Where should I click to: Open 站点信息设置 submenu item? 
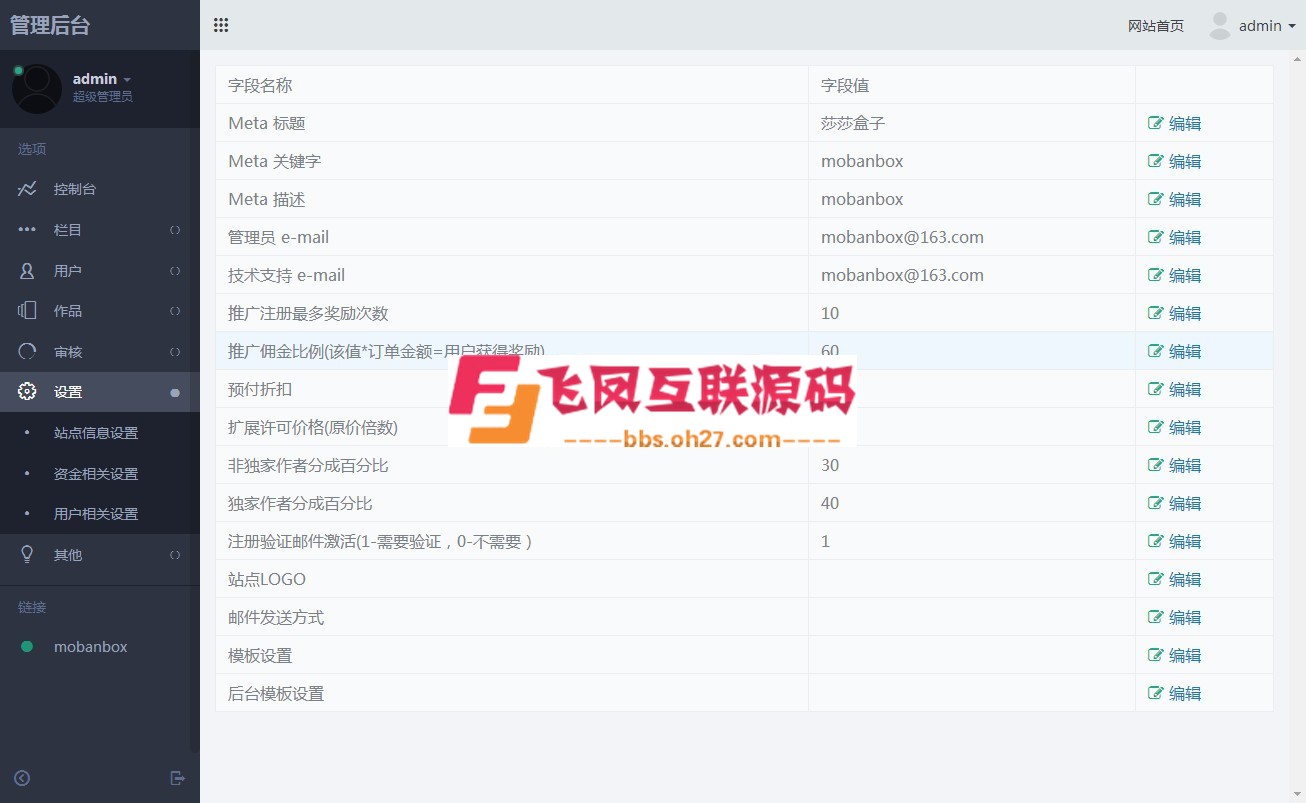point(96,433)
